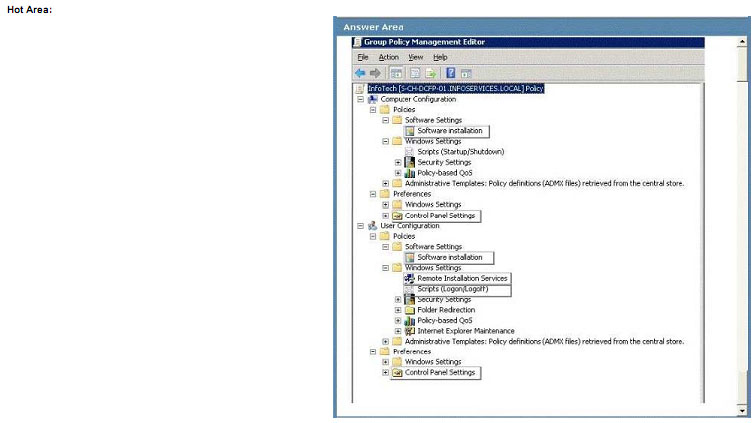Select Preferences under User Configuration
Screen dimensions: 754x423
click(412, 352)
